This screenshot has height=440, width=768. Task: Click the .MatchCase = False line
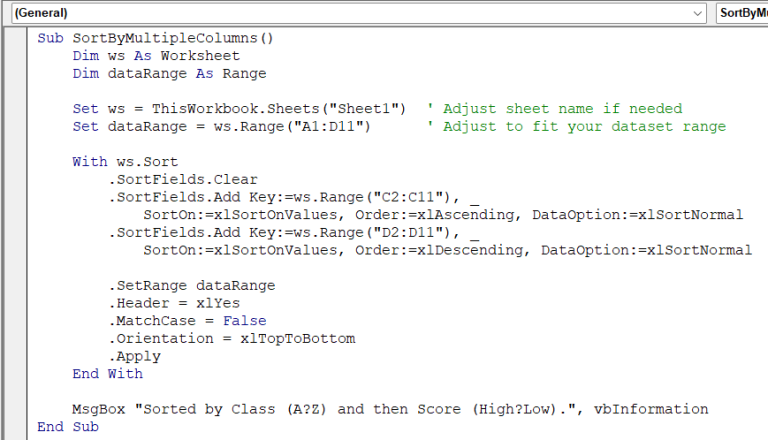[187, 321]
